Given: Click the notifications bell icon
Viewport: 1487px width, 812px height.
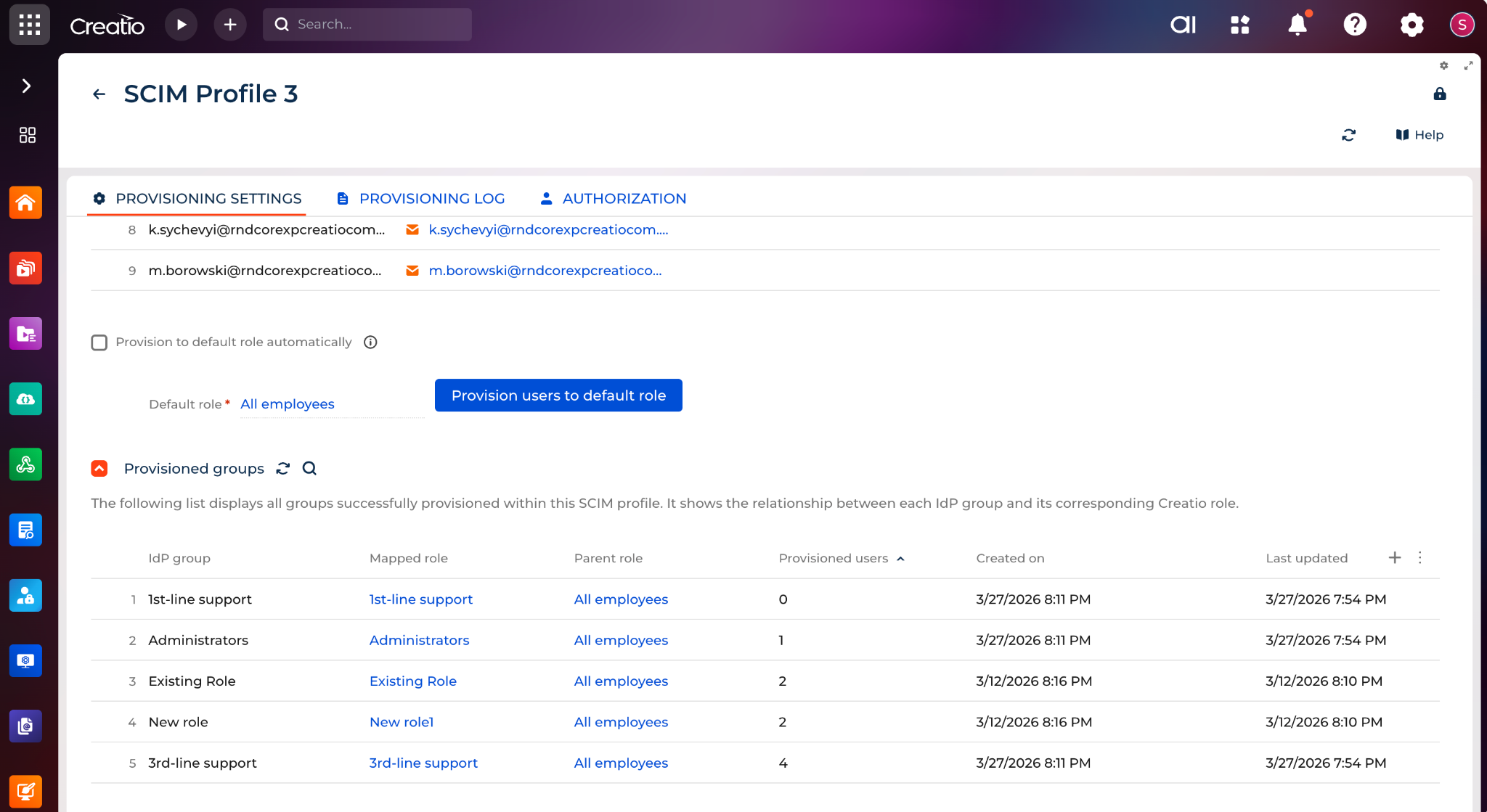Looking at the screenshot, I should coord(1297,25).
